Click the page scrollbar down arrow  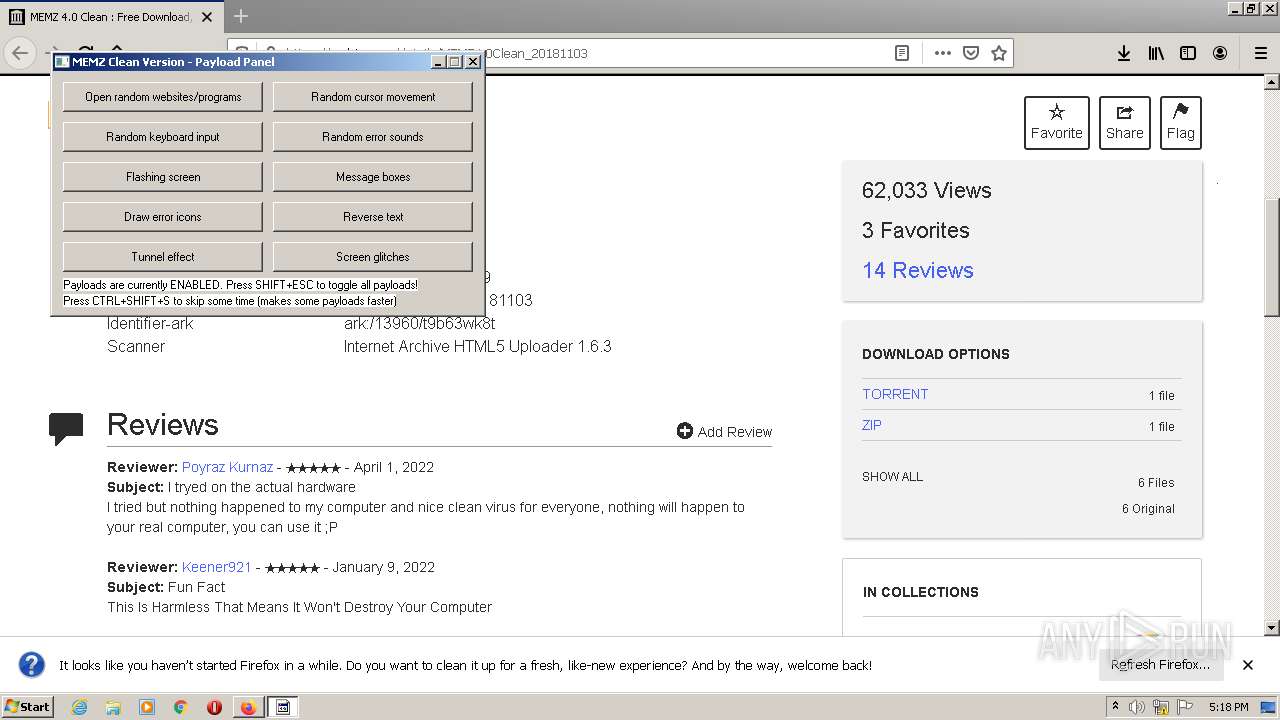point(1272,628)
